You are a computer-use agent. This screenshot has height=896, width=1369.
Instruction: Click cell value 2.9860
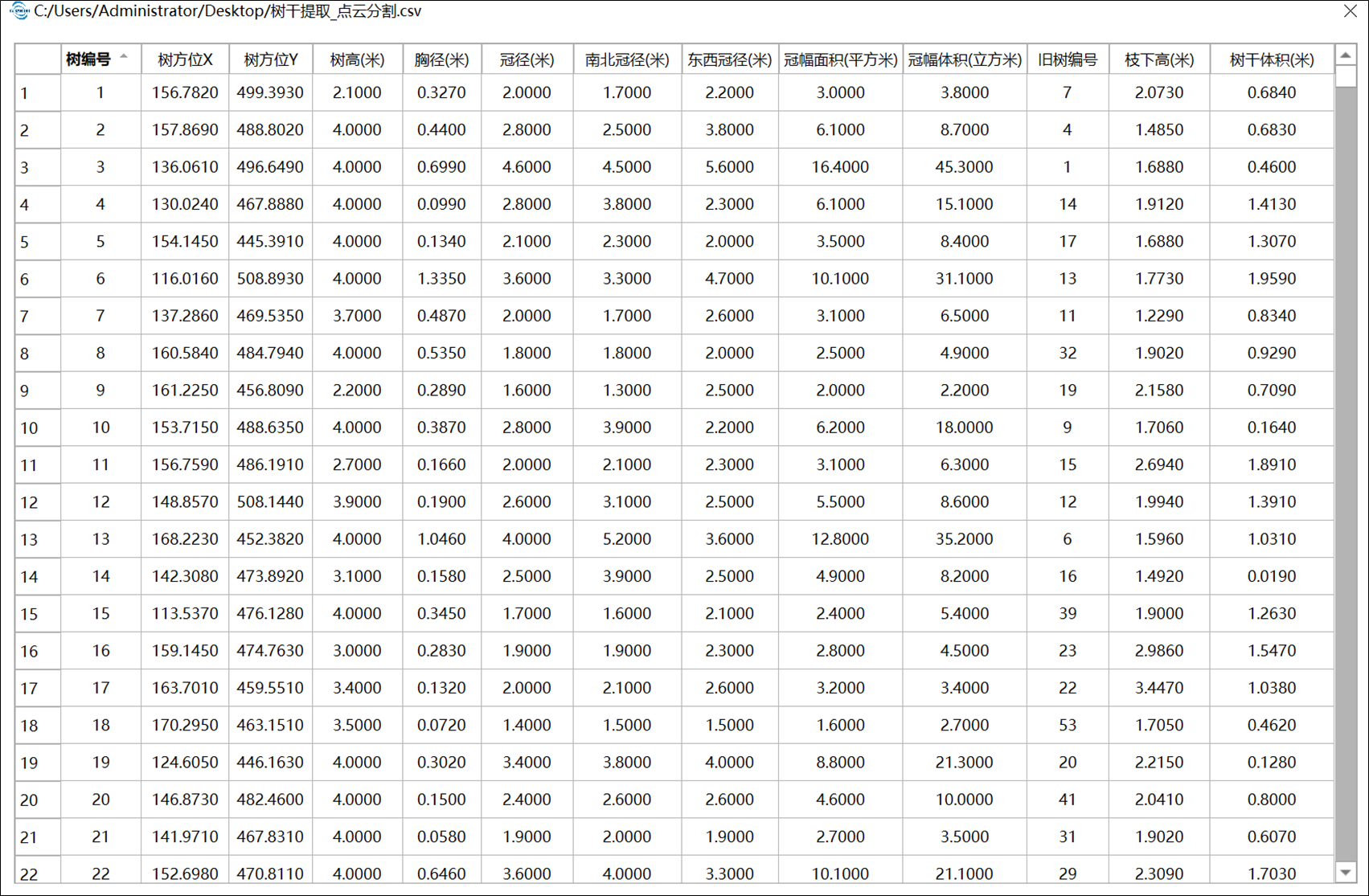pyautogui.click(x=1159, y=651)
